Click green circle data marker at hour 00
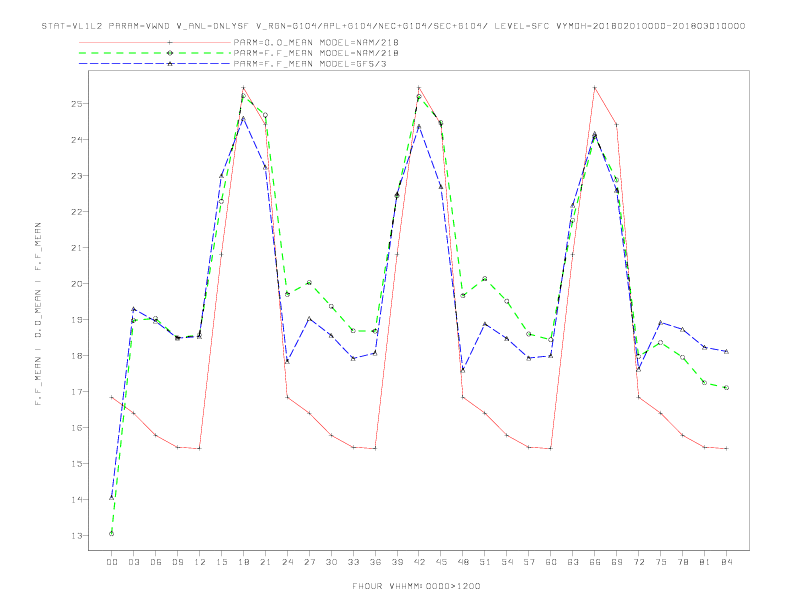Screen dimensions: 792x612 [x=112, y=534]
